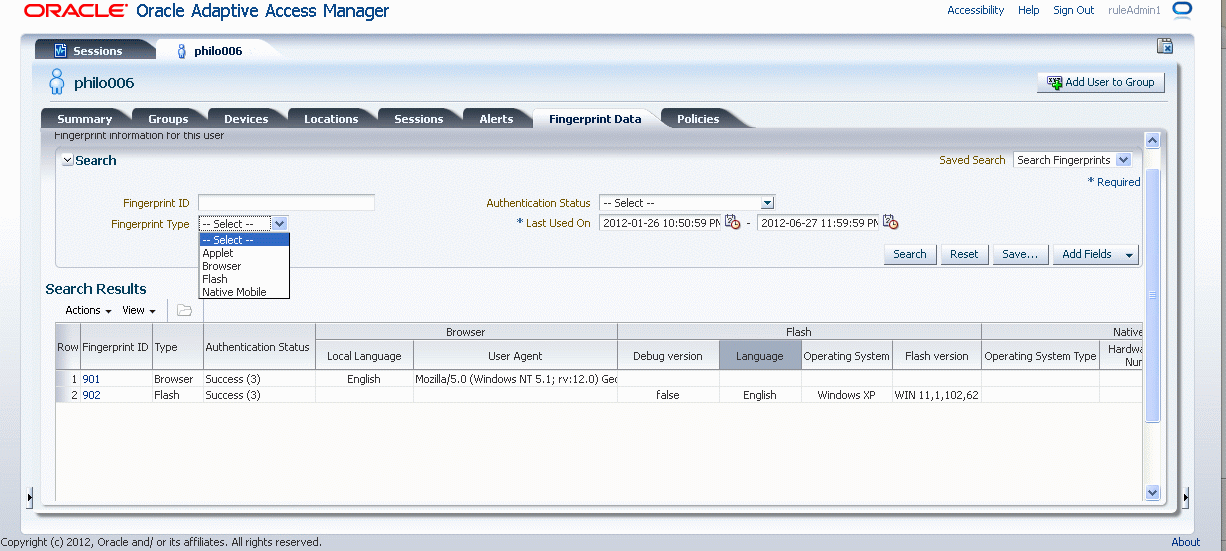Click the Fingerprint ID input field

click(286, 203)
